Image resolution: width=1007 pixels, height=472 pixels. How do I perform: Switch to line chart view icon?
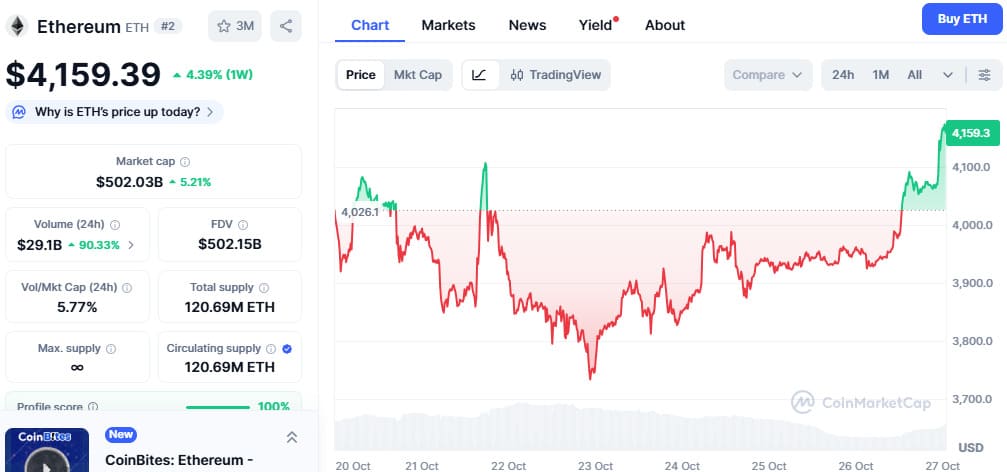pos(480,75)
